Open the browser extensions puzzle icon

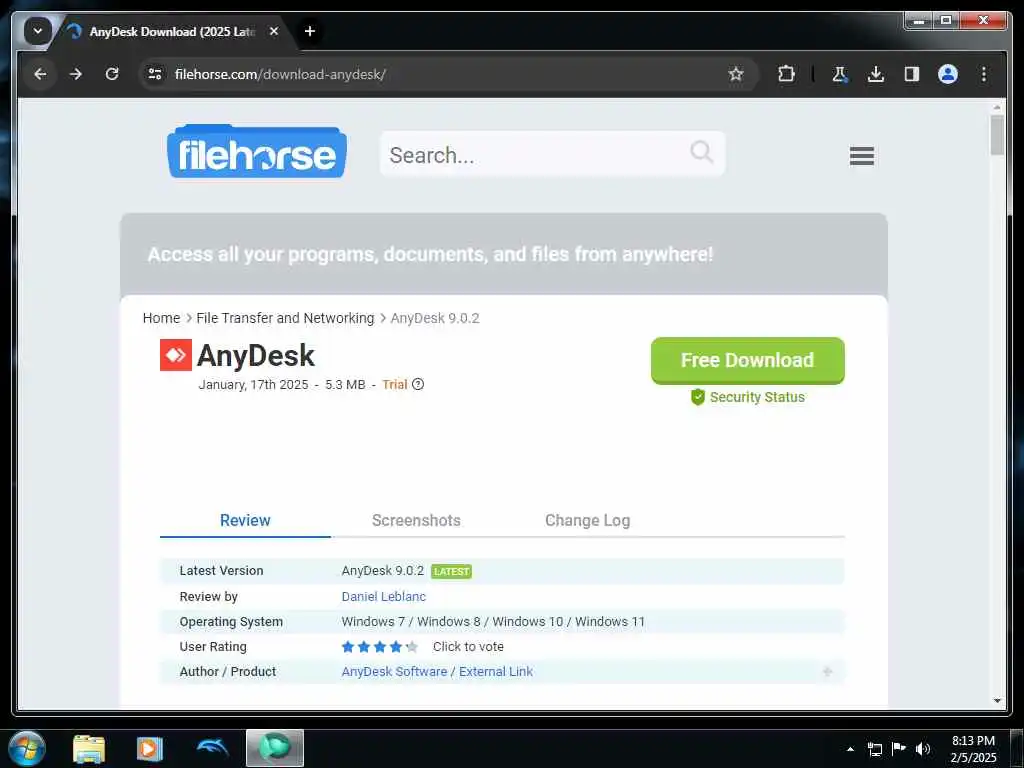pyautogui.click(x=786, y=74)
